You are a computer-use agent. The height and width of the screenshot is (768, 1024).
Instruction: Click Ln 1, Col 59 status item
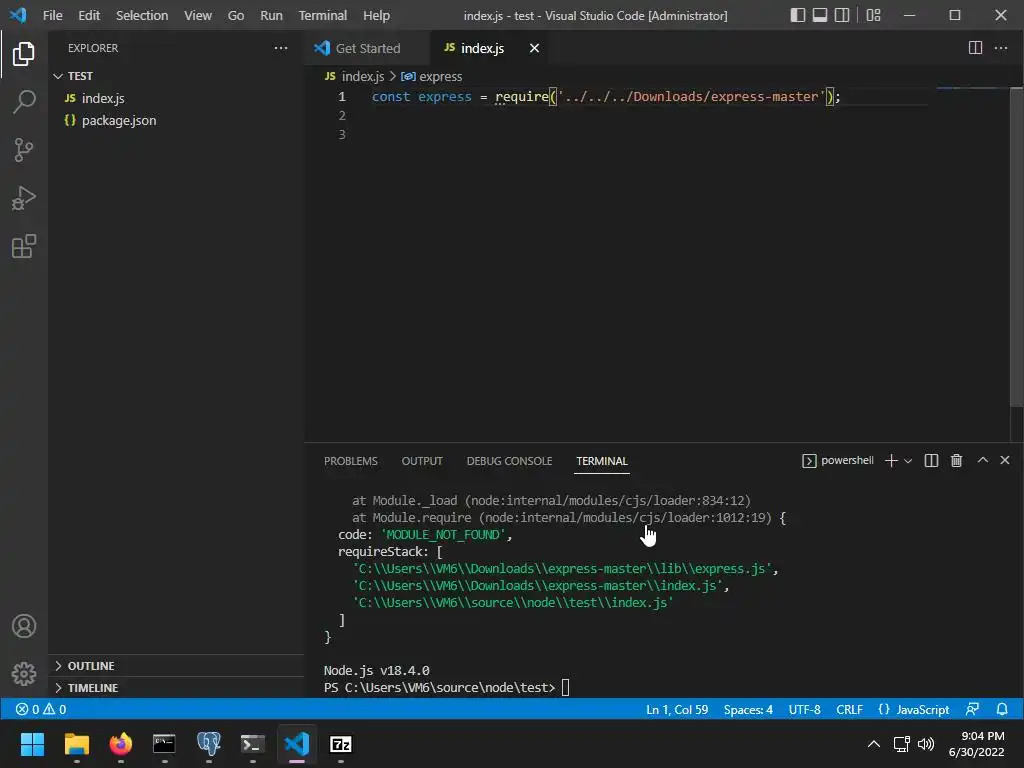pyautogui.click(x=677, y=709)
